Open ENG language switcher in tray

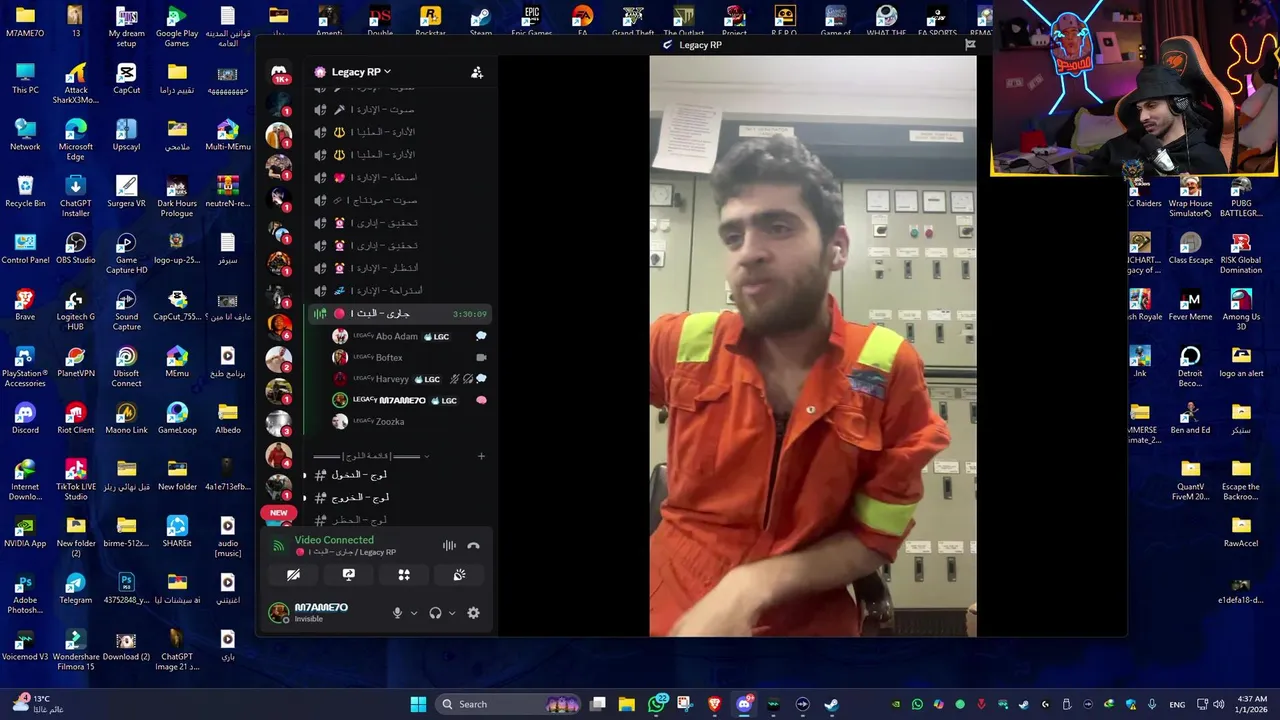click(1177, 704)
